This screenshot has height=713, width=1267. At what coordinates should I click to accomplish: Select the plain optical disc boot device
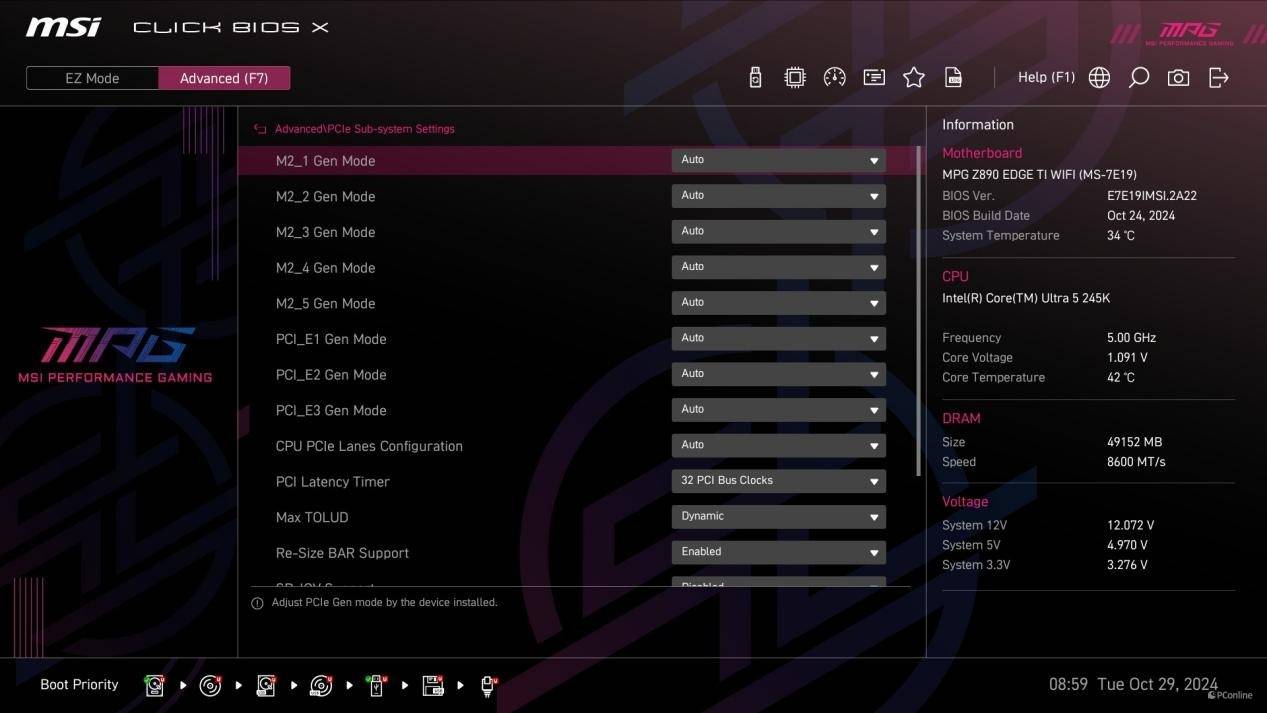click(x=210, y=685)
